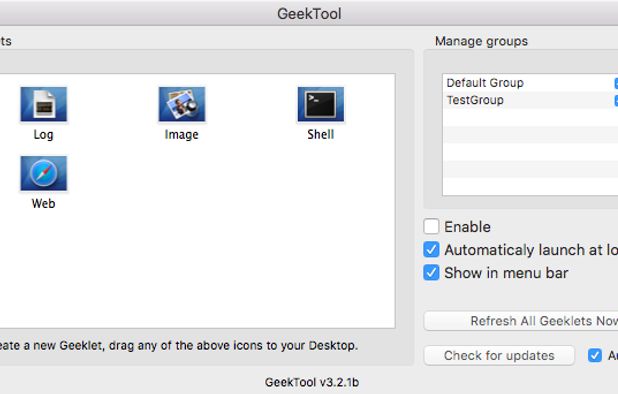Click the Log label text
618x394 pixels.
43,135
